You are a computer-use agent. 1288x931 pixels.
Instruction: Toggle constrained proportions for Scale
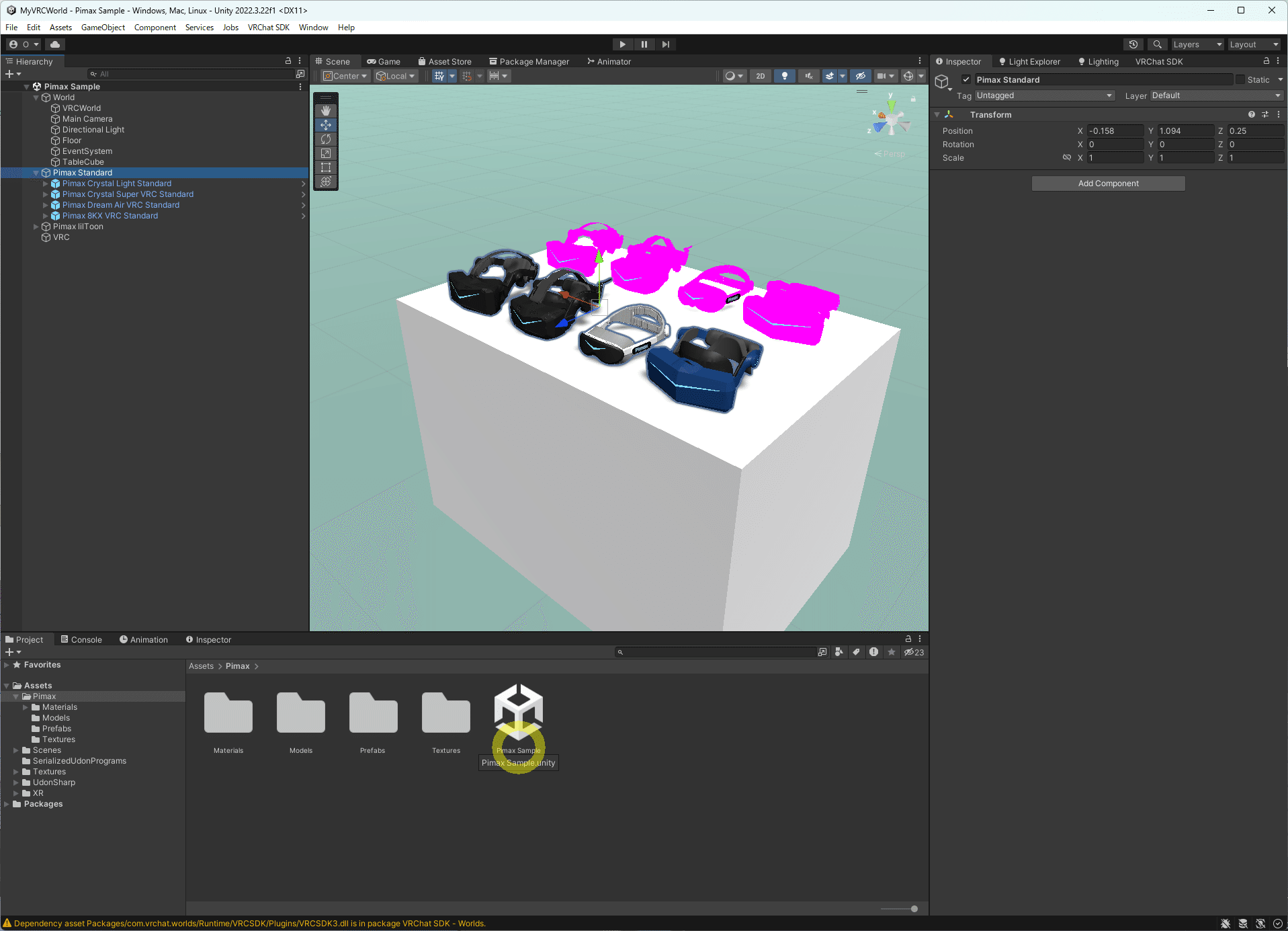1066,158
